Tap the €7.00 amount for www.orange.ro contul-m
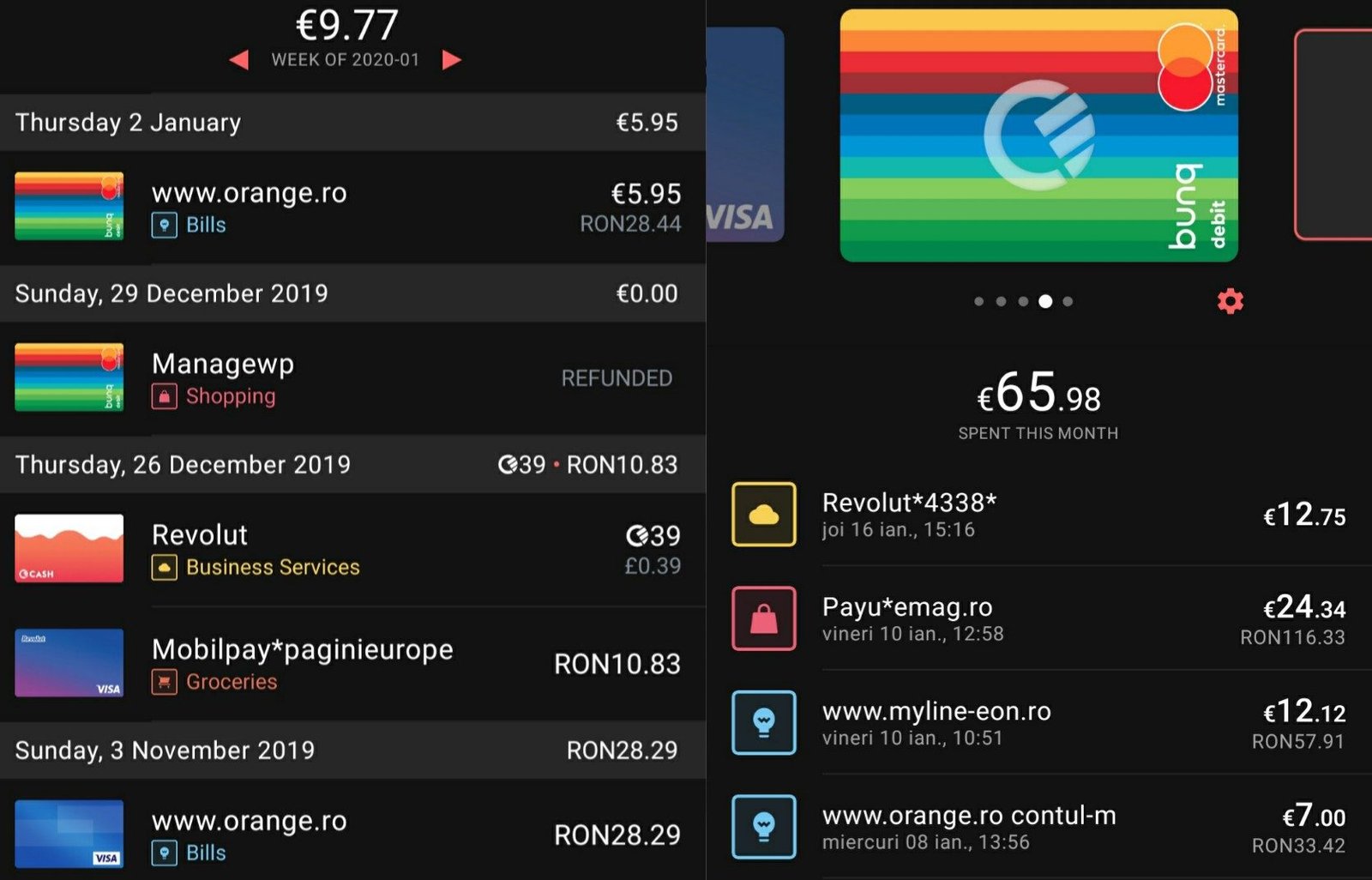1372x880 pixels. 1314,816
